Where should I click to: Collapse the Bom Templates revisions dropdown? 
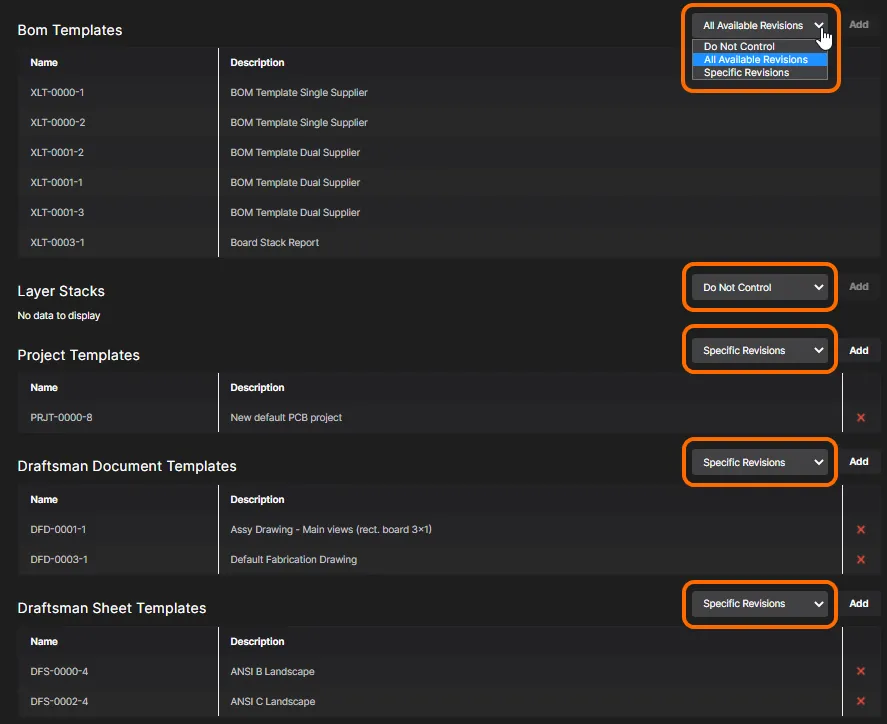pyautogui.click(x=760, y=26)
